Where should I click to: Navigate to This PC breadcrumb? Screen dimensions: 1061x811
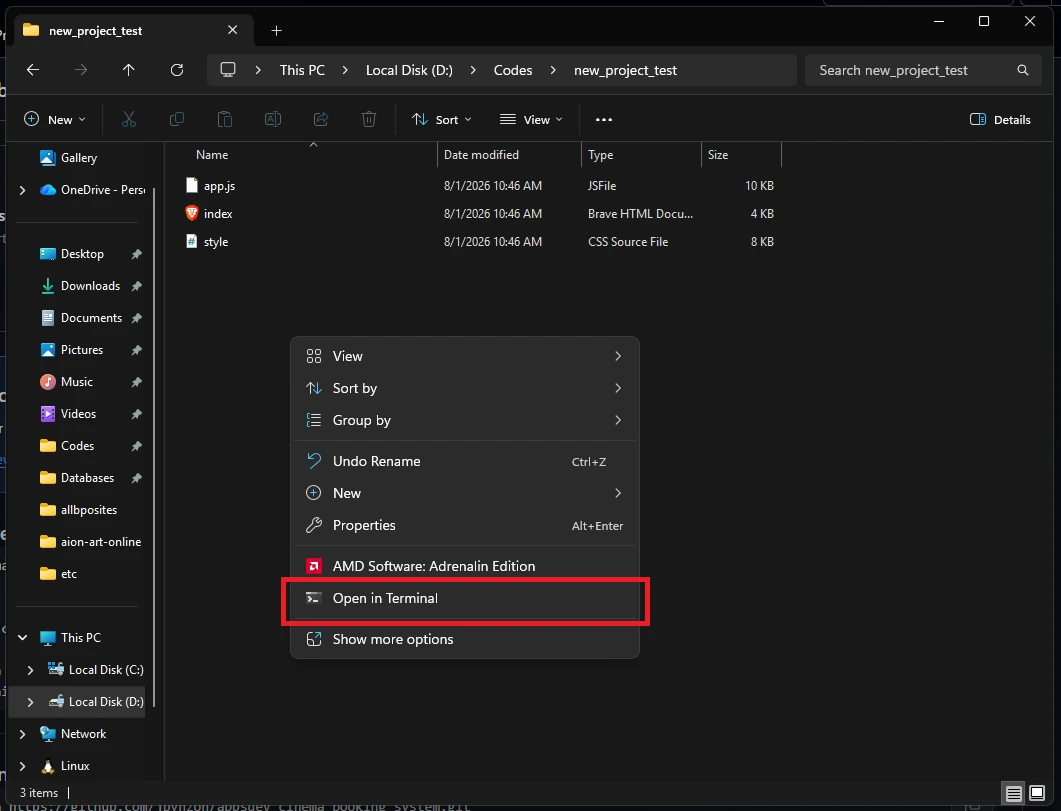pos(302,70)
